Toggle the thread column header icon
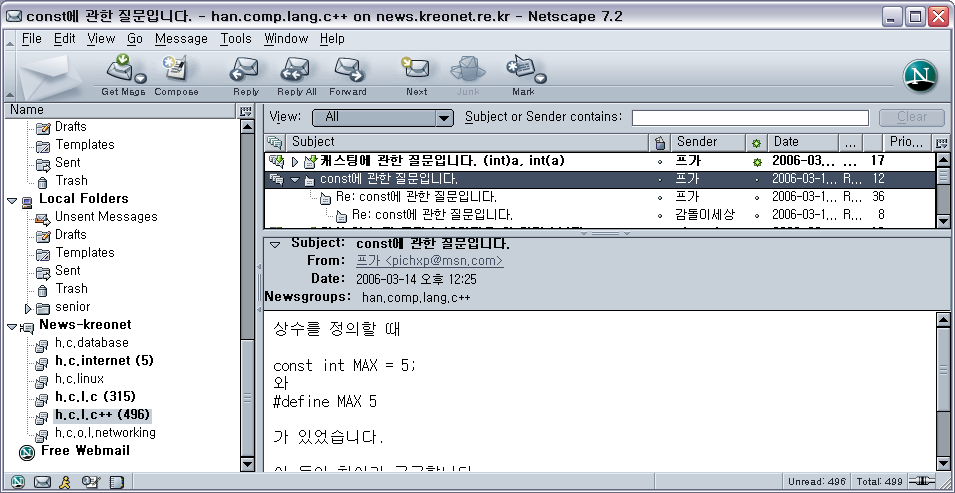This screenshot has height=493, width=955. tap(275, 143)
